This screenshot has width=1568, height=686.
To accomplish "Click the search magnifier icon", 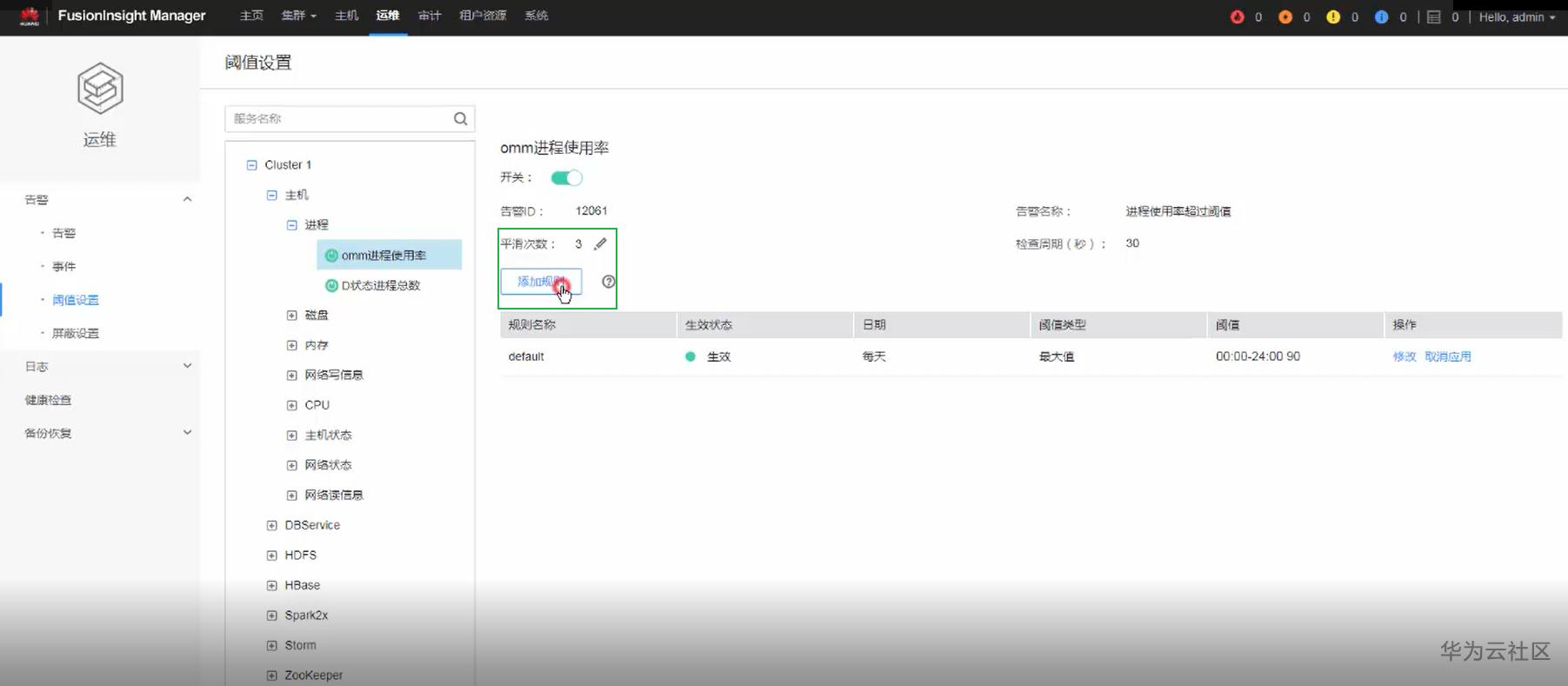I will [460, 118].
